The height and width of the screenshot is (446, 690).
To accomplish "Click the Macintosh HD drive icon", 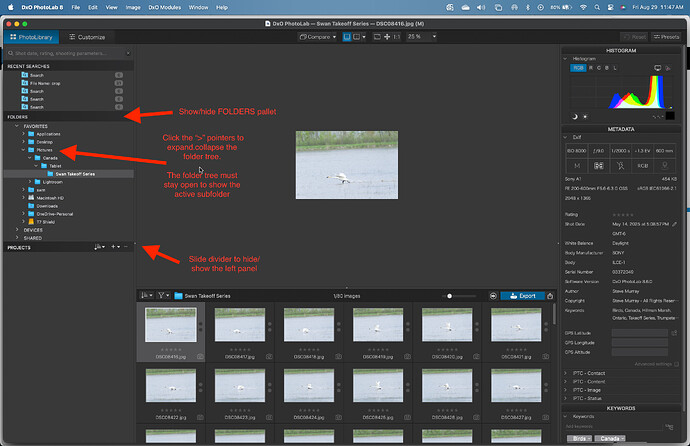I will click(x=31, y=198).
